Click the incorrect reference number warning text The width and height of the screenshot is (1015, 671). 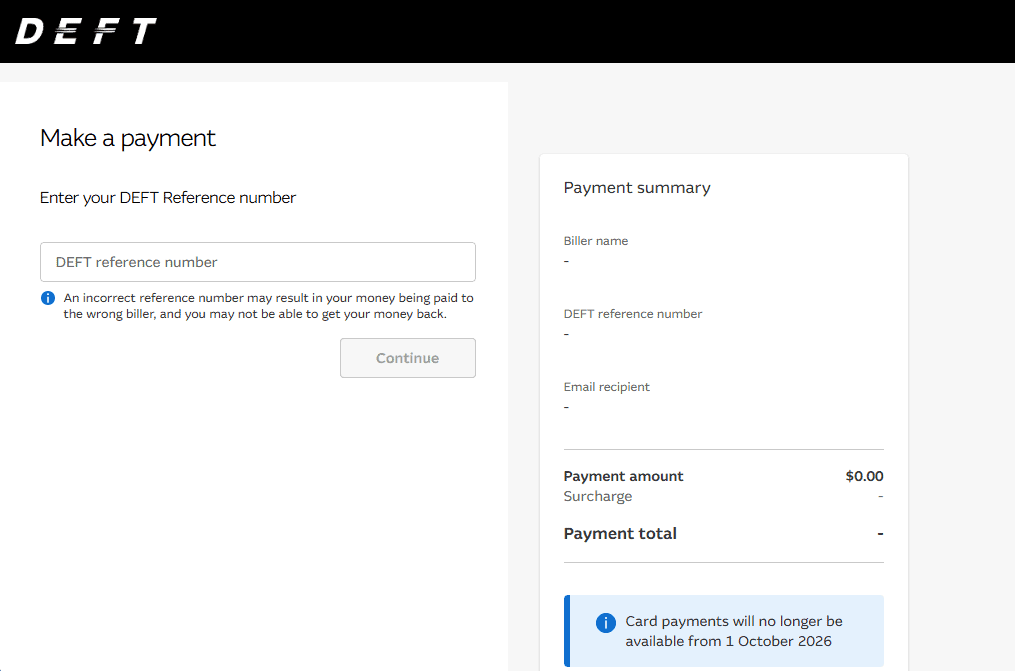tap(268, 305)
